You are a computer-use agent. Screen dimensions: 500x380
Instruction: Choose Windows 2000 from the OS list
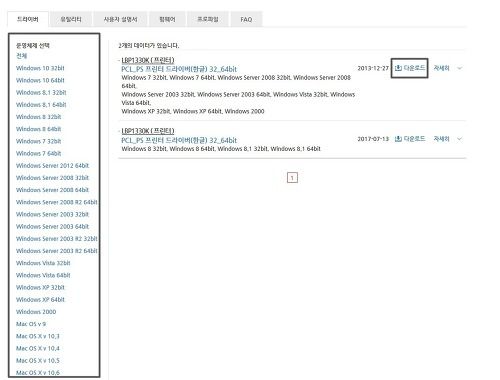click(36, 312)
